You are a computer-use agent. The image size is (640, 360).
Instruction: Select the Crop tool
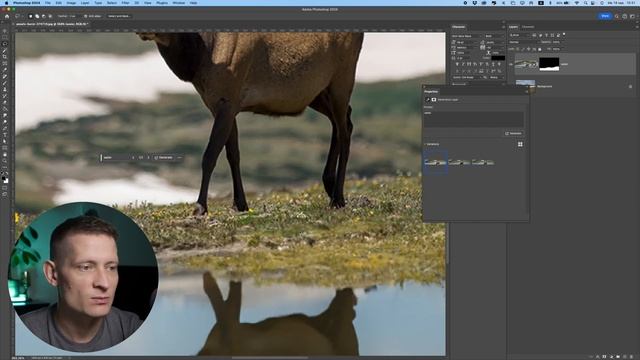click(5, 57)
